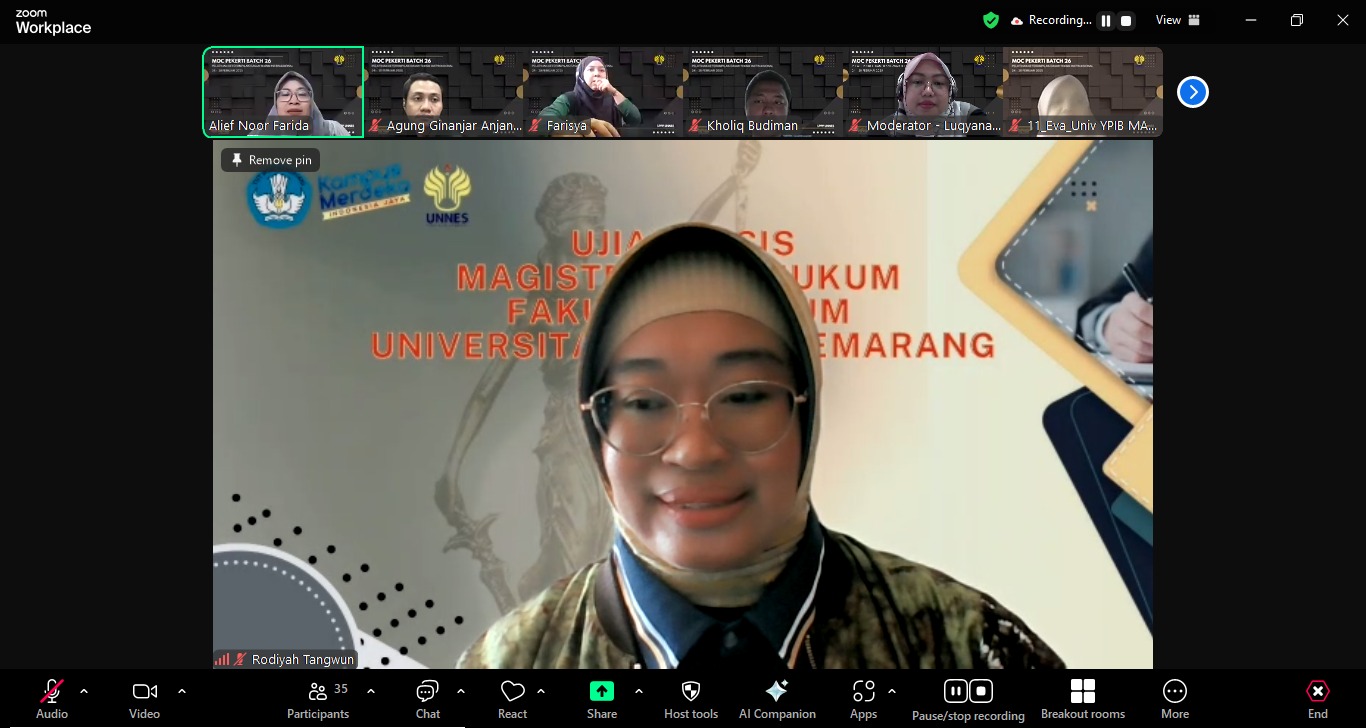Click the green Share screen button

coord(602,691)
